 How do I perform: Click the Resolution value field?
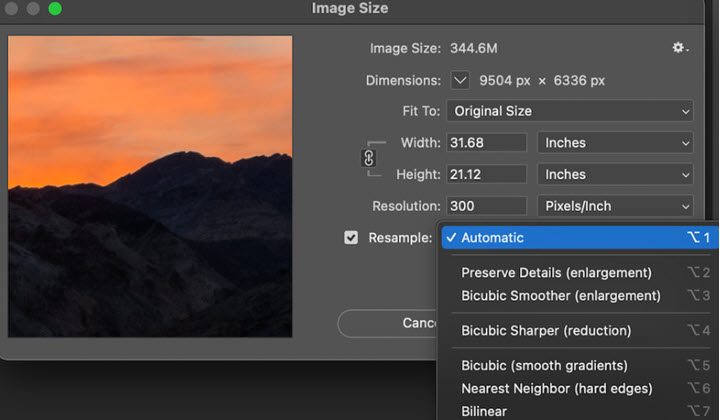485,206
